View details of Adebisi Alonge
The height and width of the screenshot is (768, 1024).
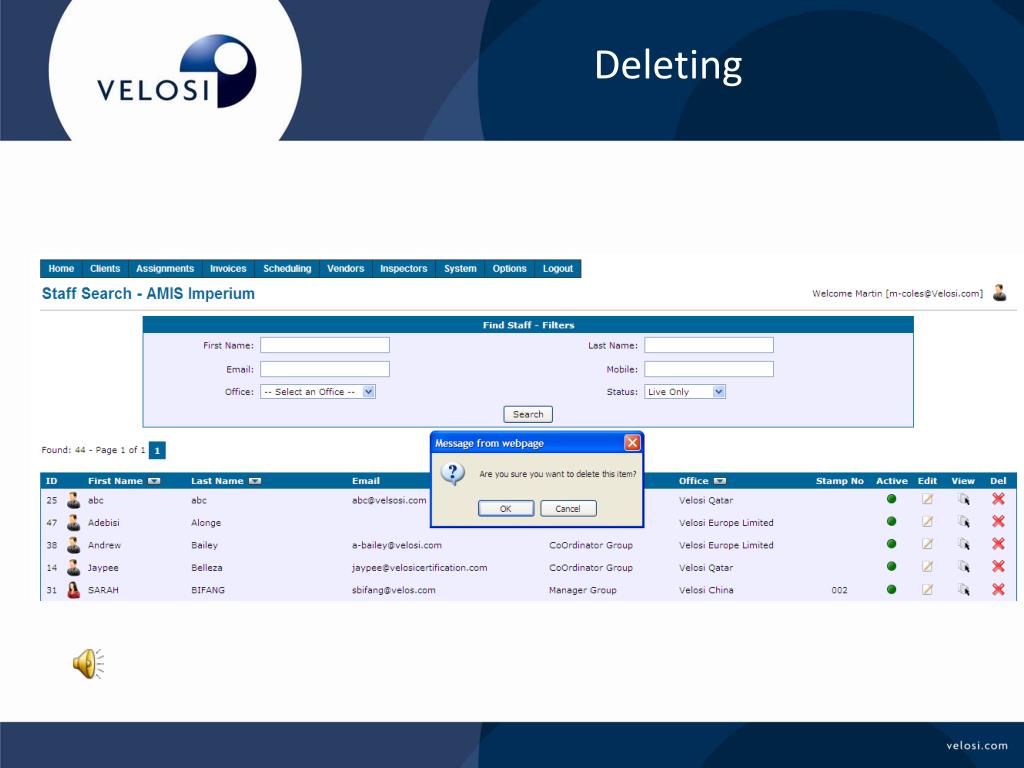click(x=963, y=522)
